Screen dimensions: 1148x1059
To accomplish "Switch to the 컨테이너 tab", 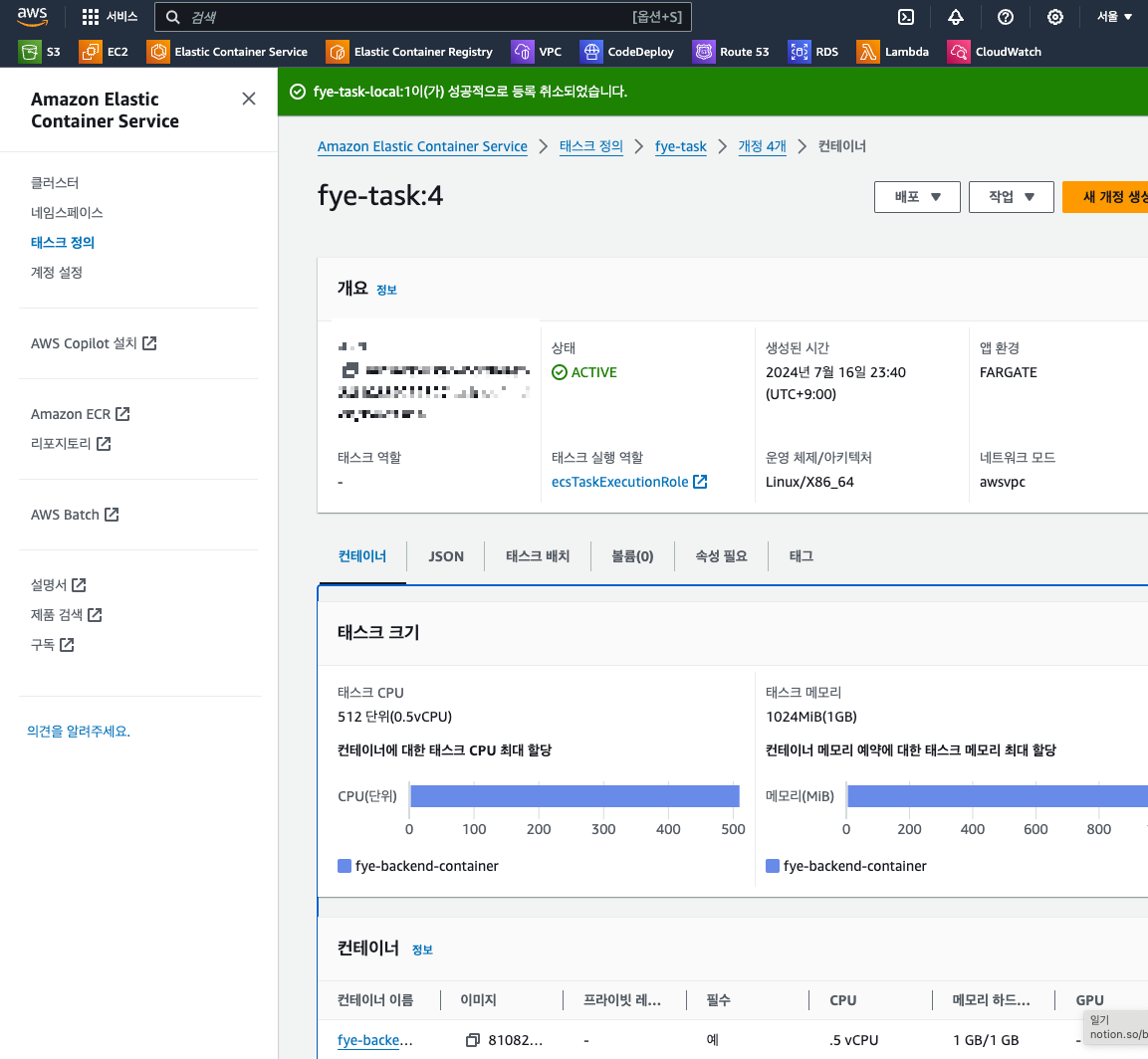I will click(361, 556).
